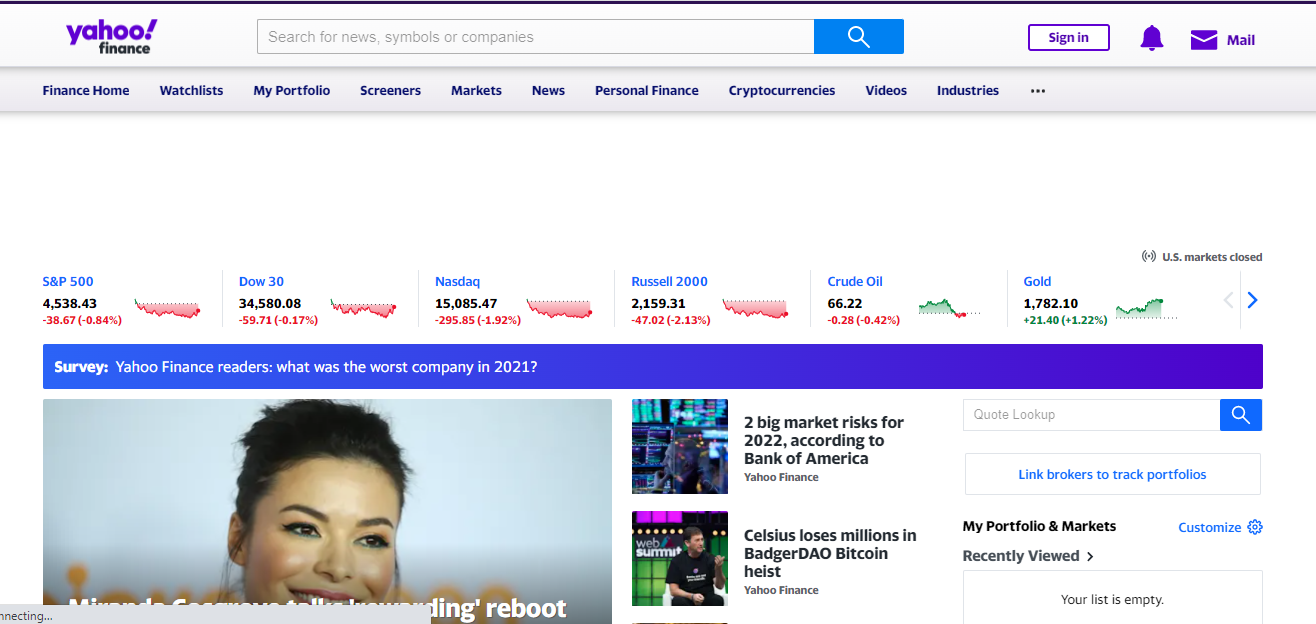Show previous market tickers arrow

pyautogui.click(x=1229, y=300)
